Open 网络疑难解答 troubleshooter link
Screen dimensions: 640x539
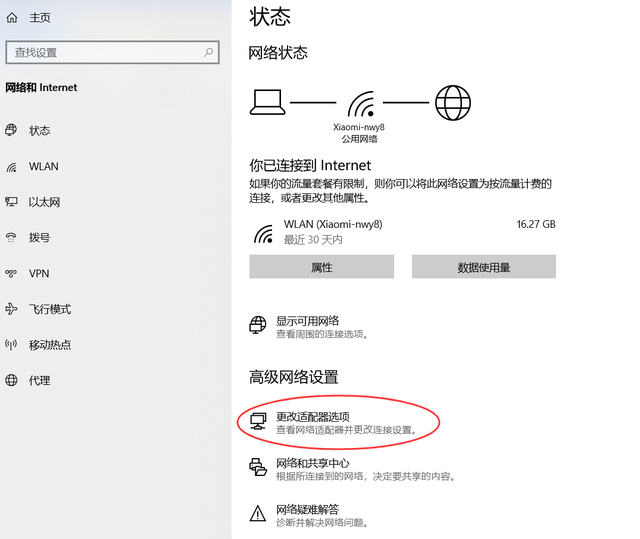307,509
